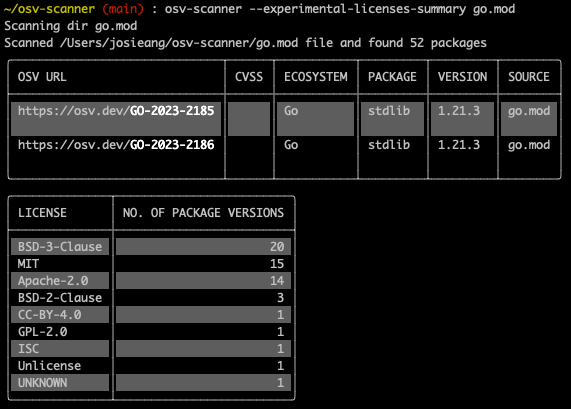Select the UNKNOWN license row
The height and width of the screenshot is (409, 571).
pyautogui.click(x=151, y=382)
